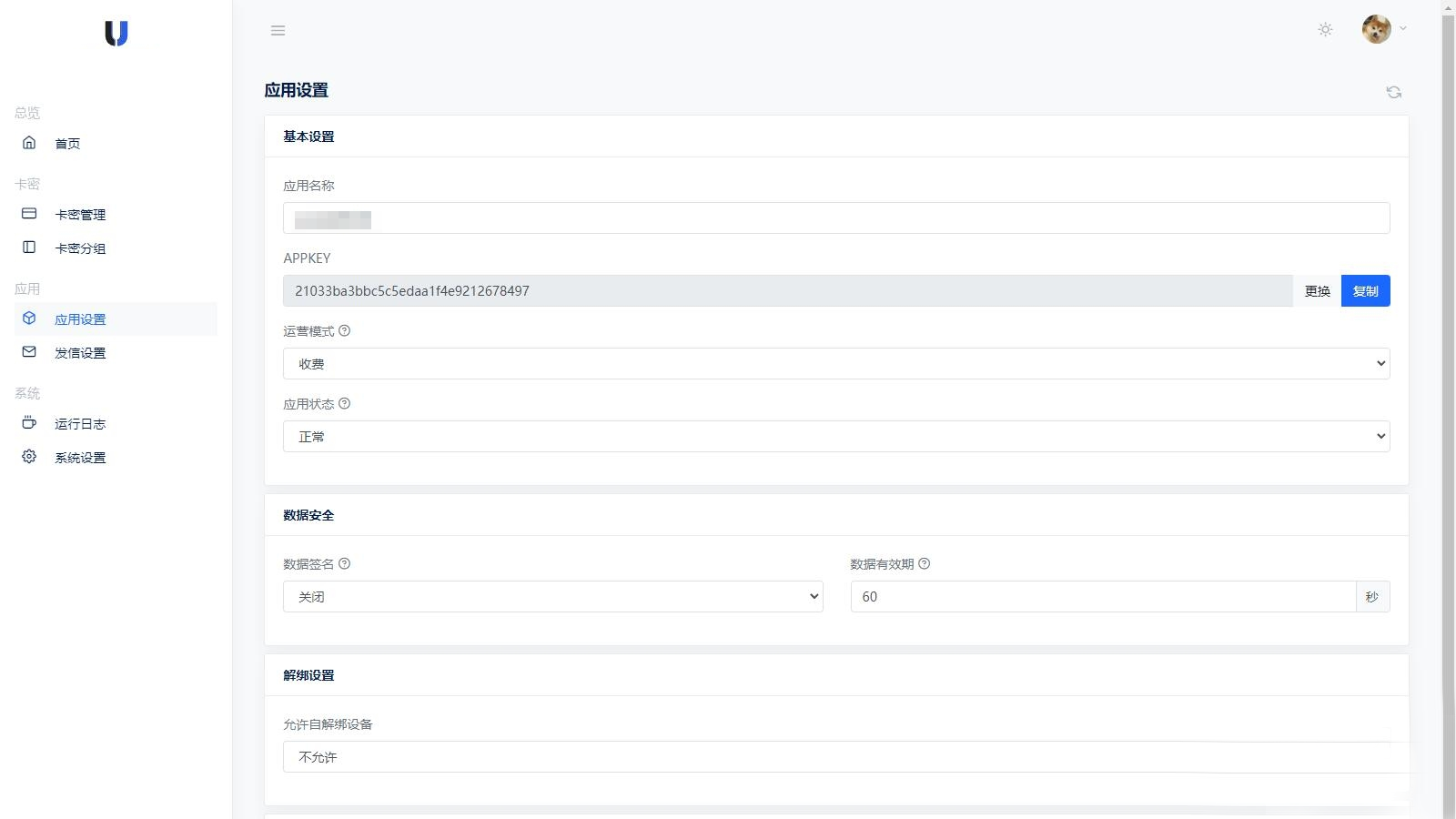
Task: Switch theme with the sun icon
Action: tap(1325, 29)
